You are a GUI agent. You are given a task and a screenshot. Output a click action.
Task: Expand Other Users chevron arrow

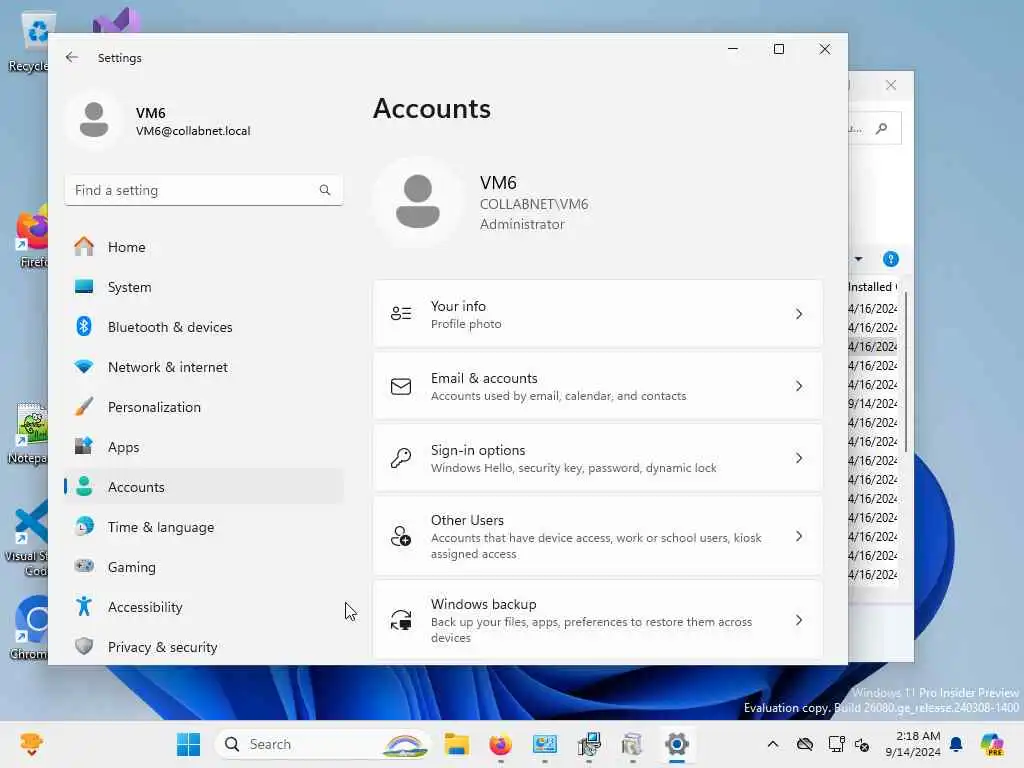coord(799,536)
